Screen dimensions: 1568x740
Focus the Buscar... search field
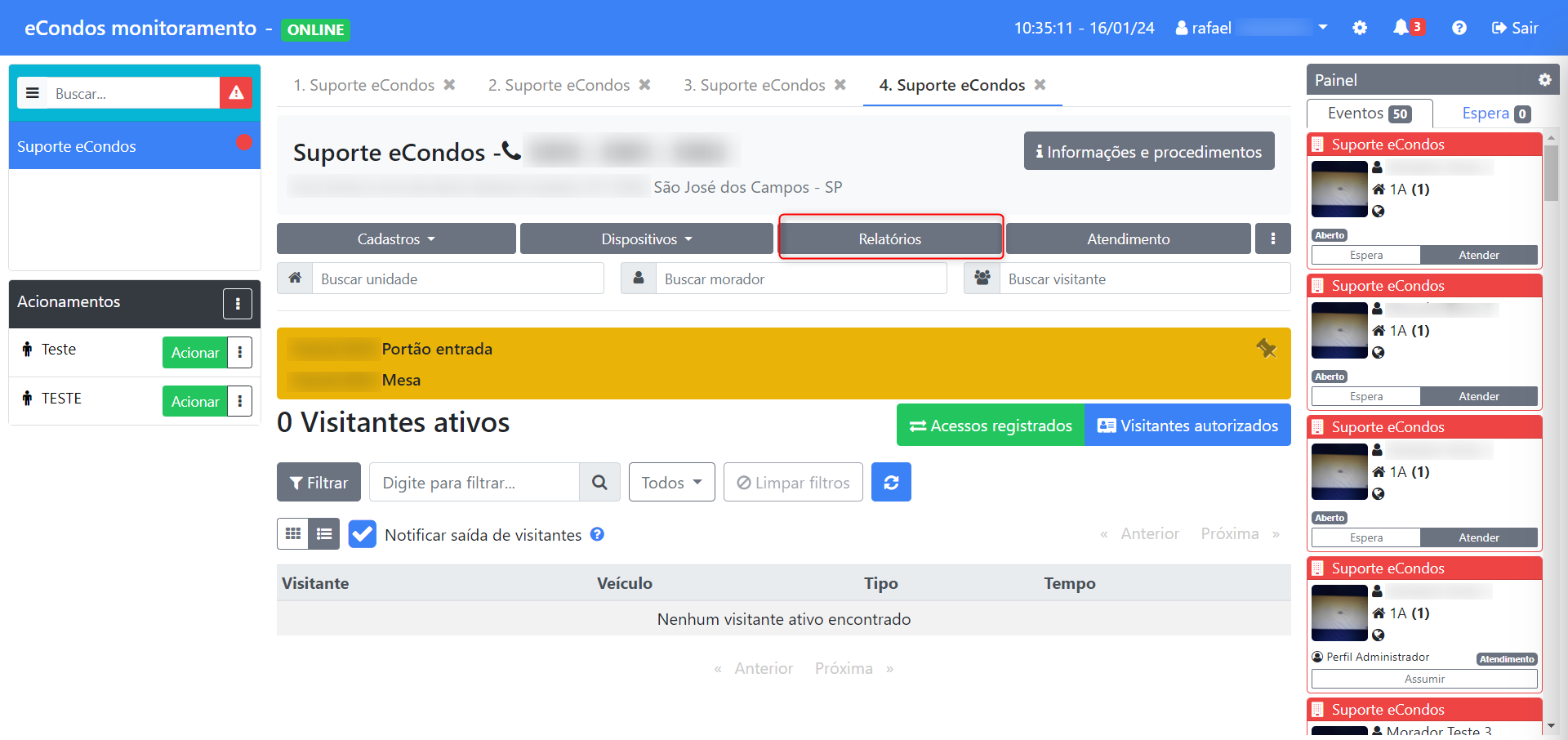point(133,93)
